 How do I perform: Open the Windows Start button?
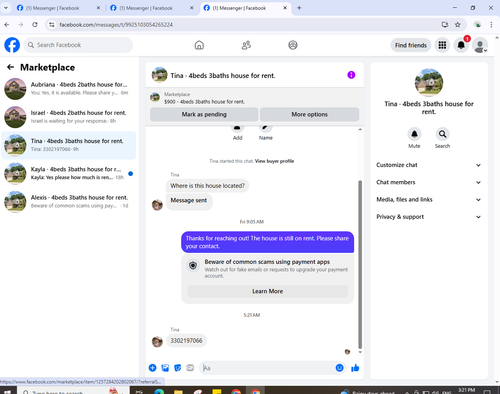point(7,391)
